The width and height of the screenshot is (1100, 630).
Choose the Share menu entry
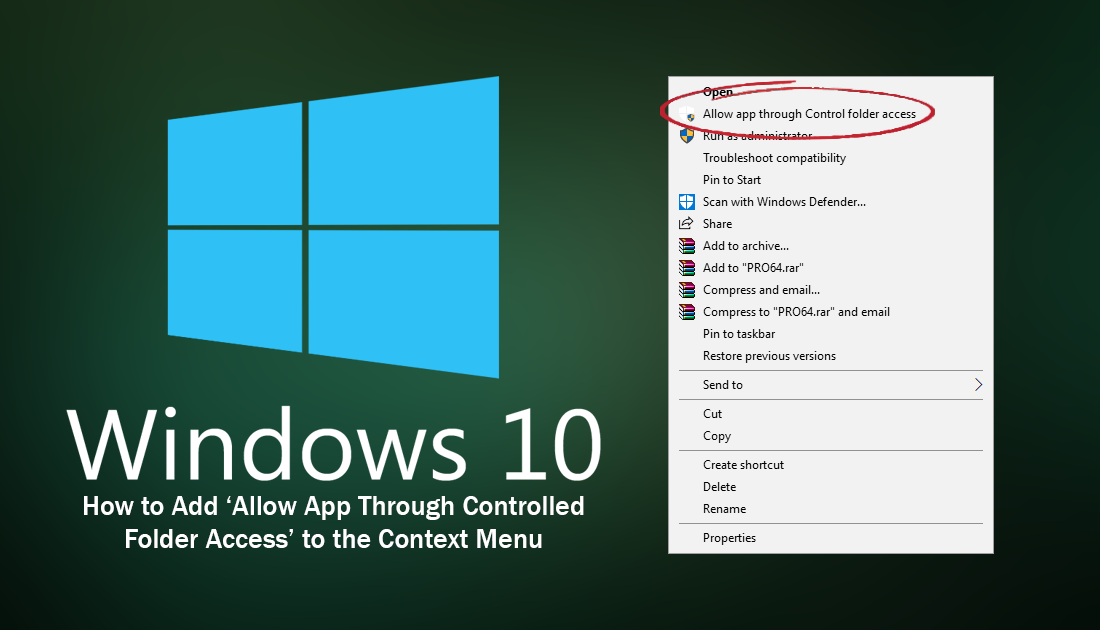[x=831, y=224]
